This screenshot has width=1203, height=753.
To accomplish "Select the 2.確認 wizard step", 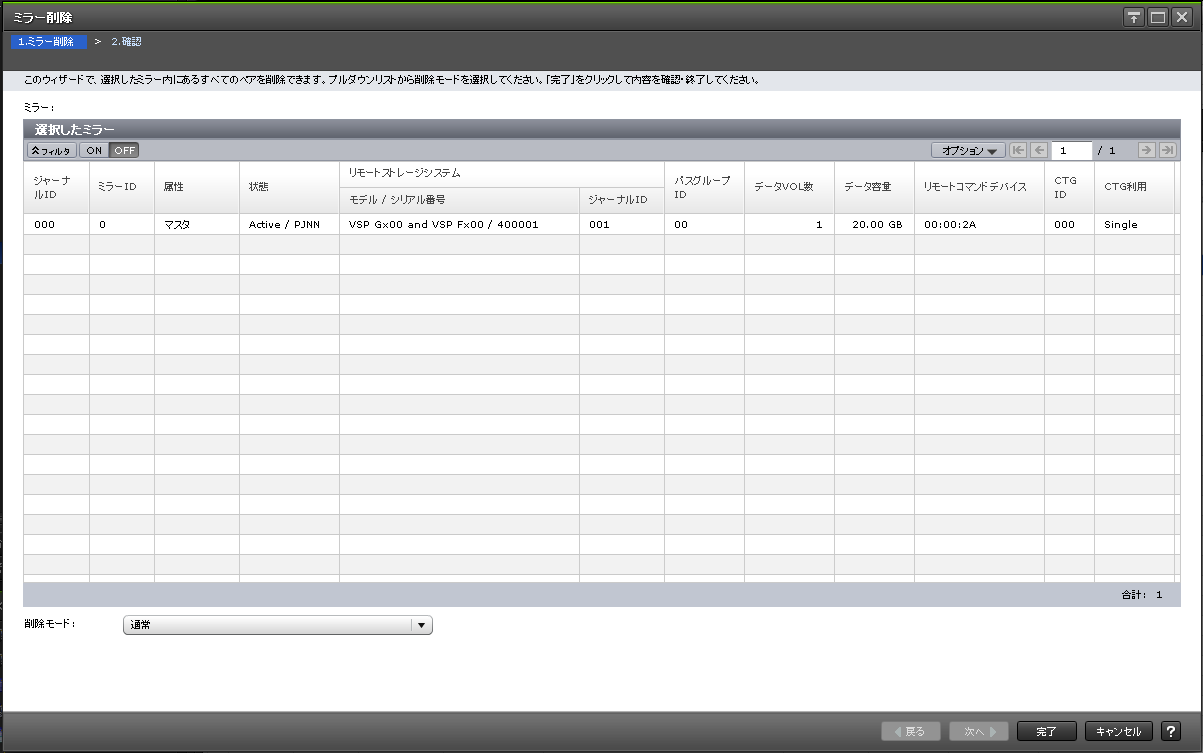I will pos(125,42).
